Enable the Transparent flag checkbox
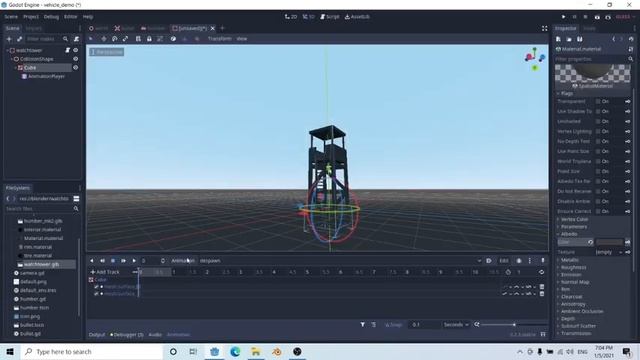Screen dimensions: 640x360 598,102
